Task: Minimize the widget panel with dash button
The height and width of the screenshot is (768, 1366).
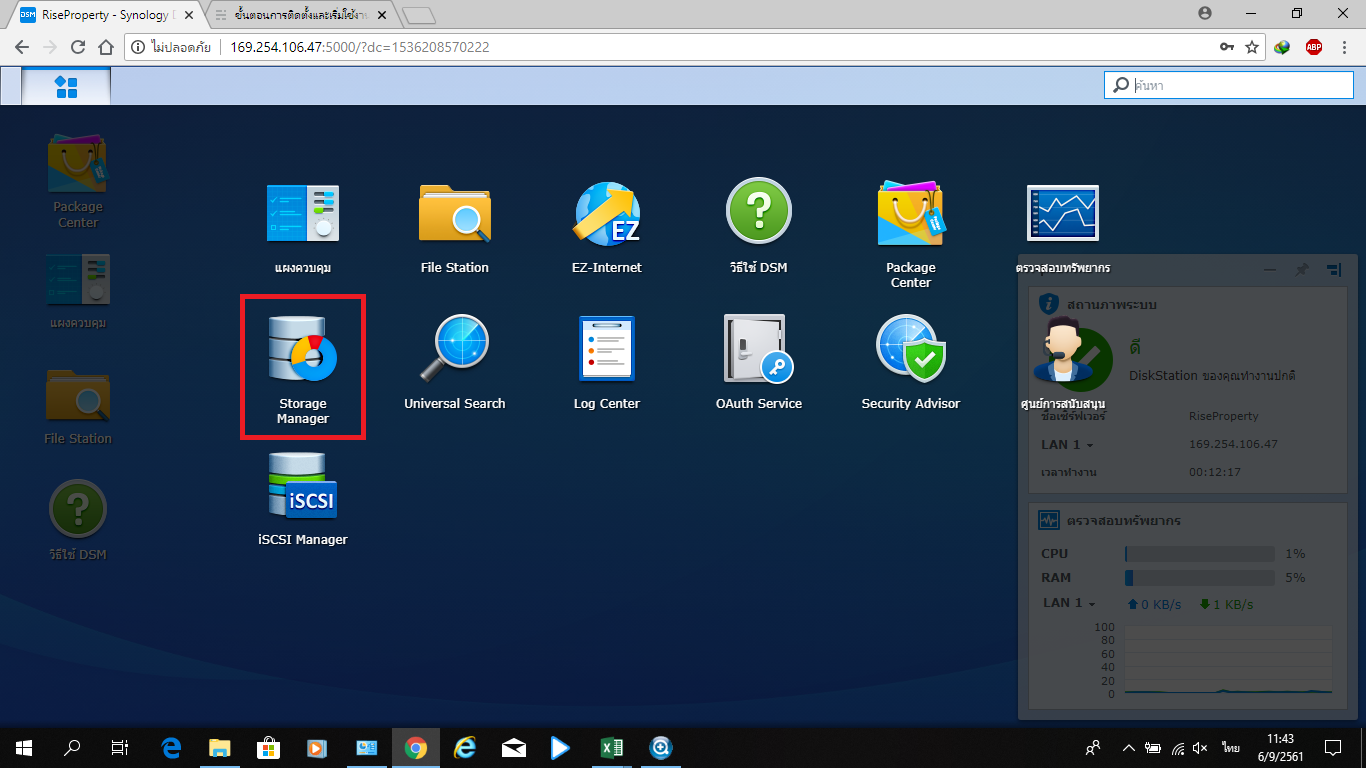Action: click(1269, 269)
